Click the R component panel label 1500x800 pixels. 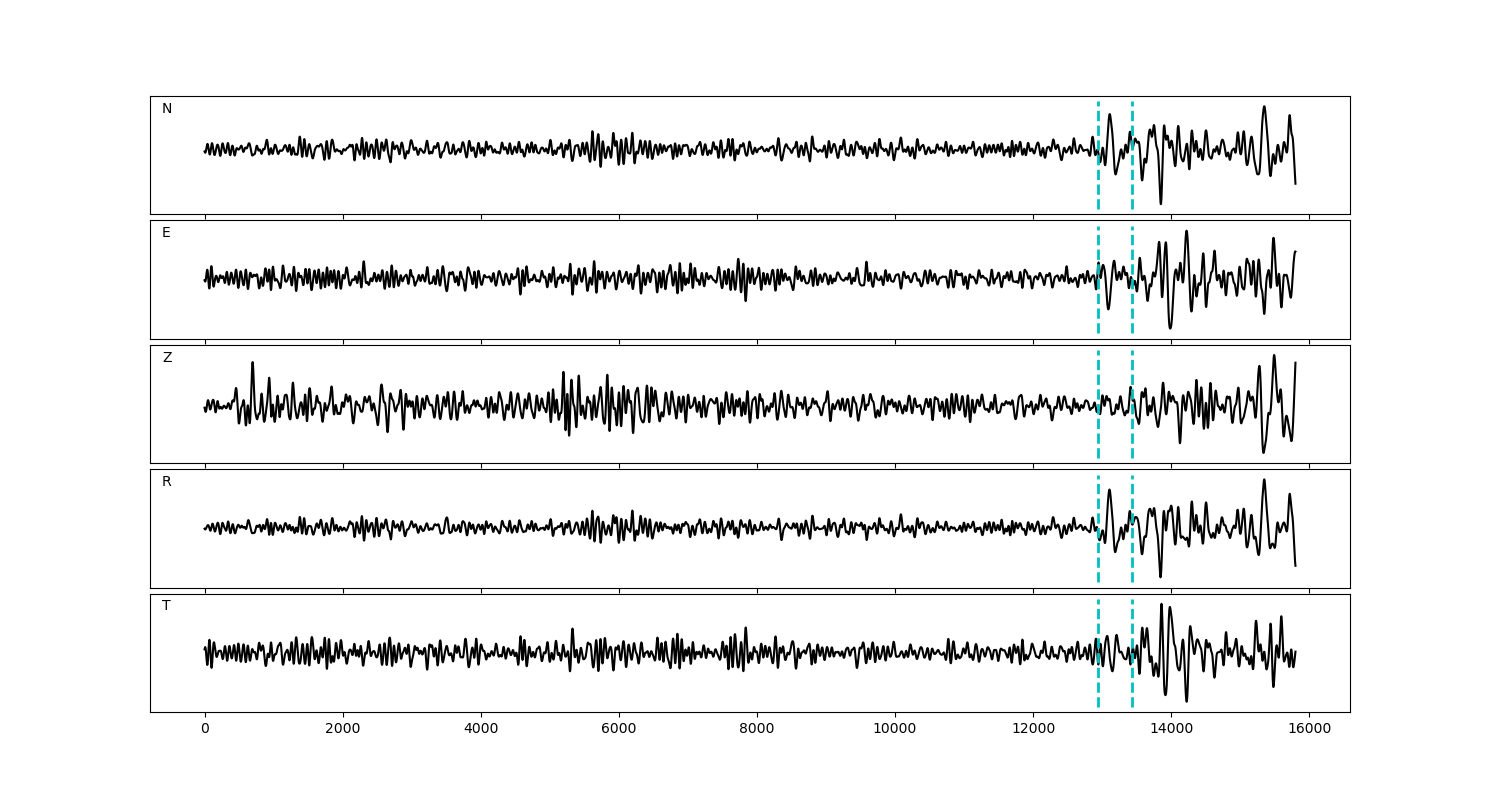point(167,482)
